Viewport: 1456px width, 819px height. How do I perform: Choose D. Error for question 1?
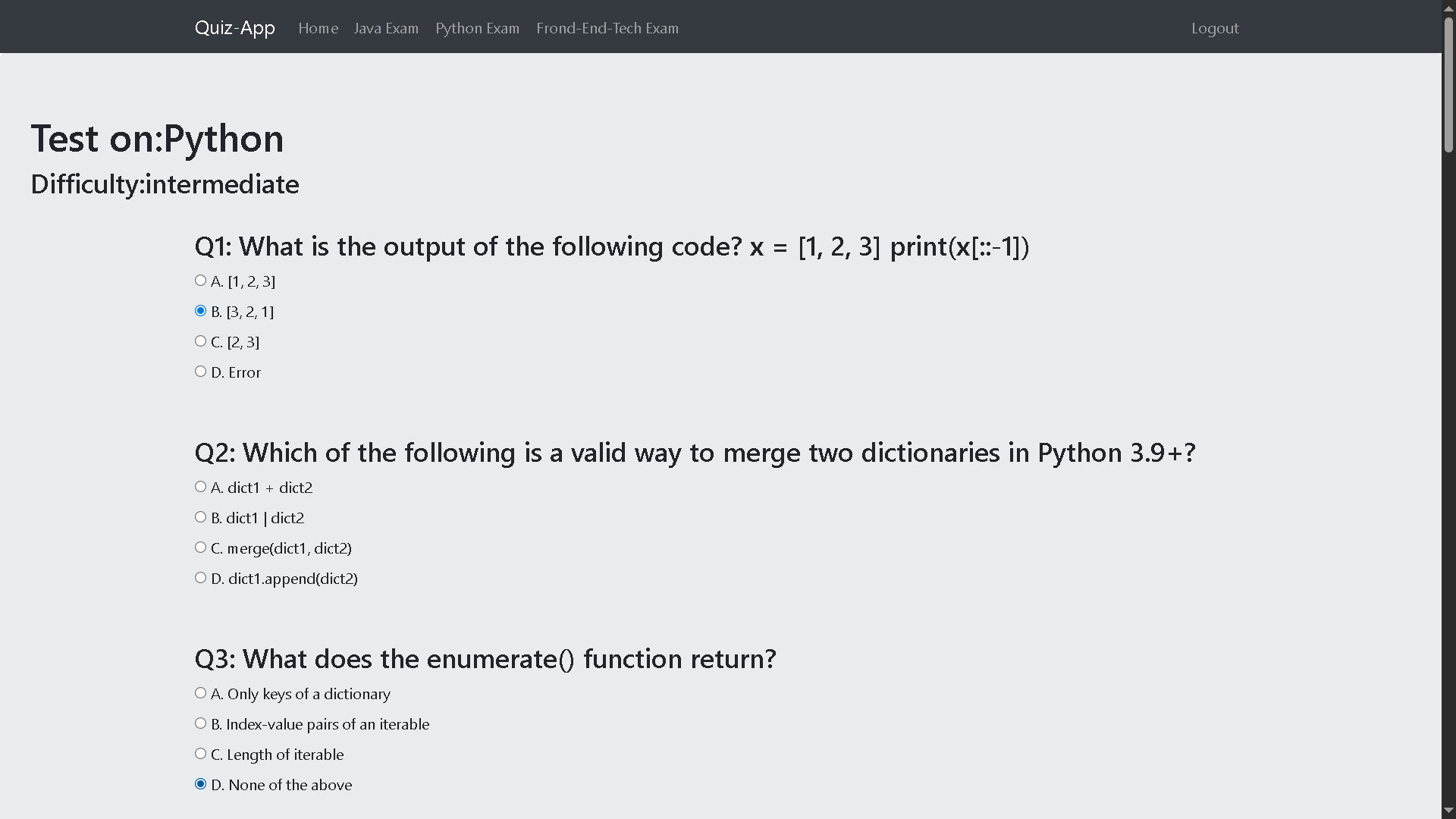point(200,372)
